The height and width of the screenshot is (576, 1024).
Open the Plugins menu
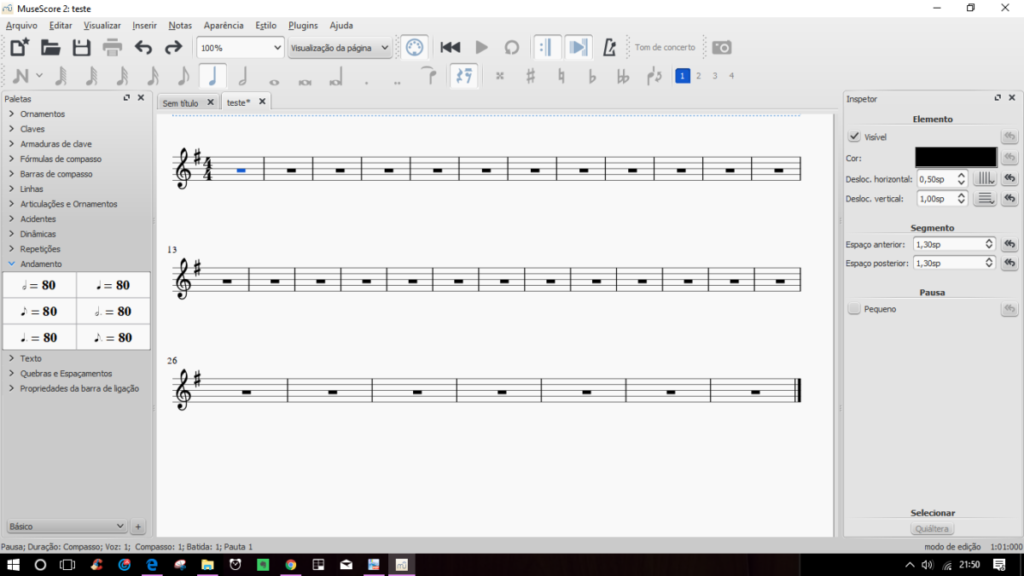pos(303,25)
